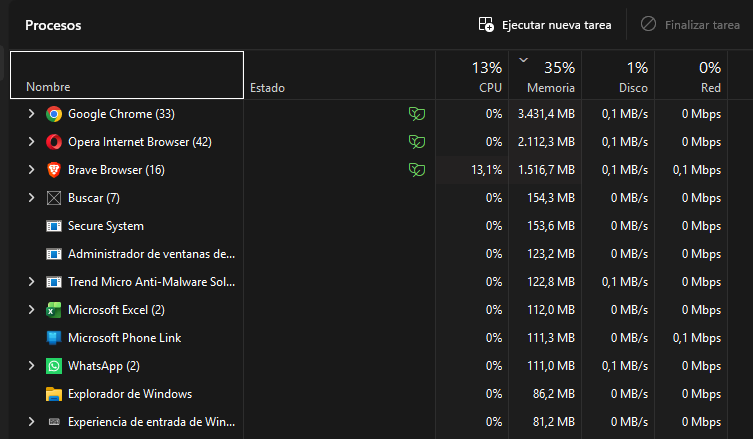Viewport: 753px width, 439px height.
Task: Expand the WhatsApp process group
Action: point(31,366)
